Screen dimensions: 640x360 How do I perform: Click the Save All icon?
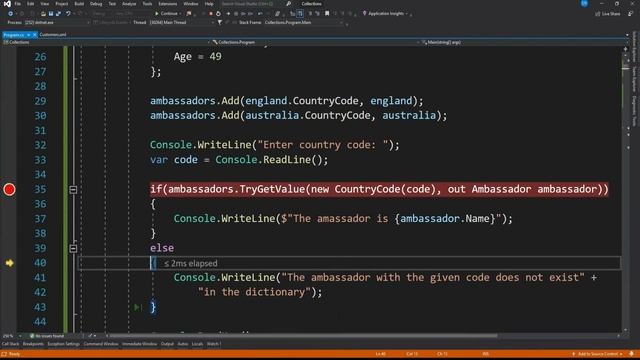point(58,13)
